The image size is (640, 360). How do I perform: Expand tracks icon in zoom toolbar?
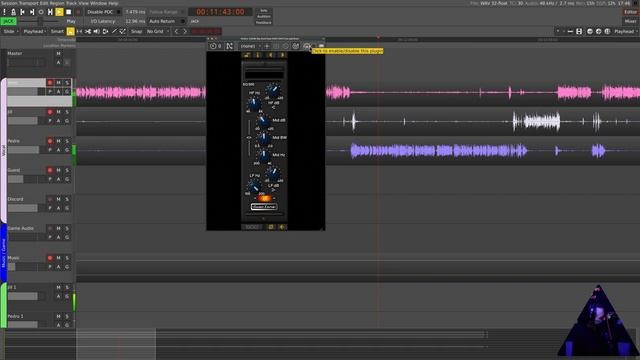[x=579, y=31]
